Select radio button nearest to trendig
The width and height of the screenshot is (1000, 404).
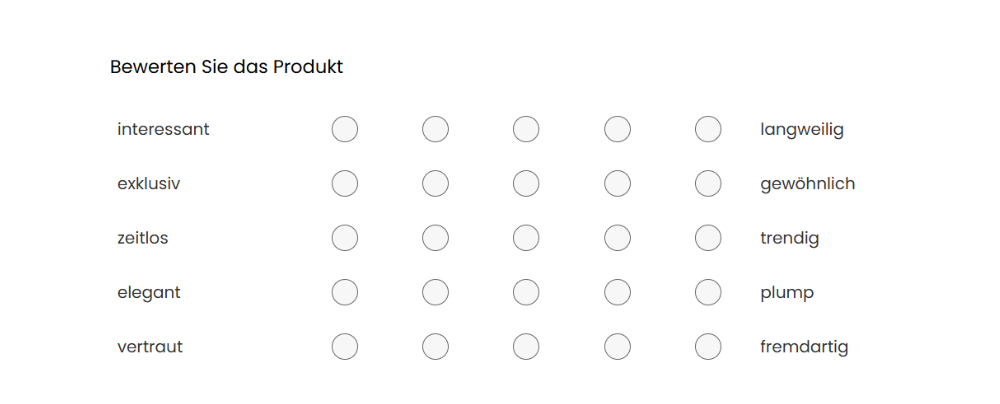click(x=708, y=238)
